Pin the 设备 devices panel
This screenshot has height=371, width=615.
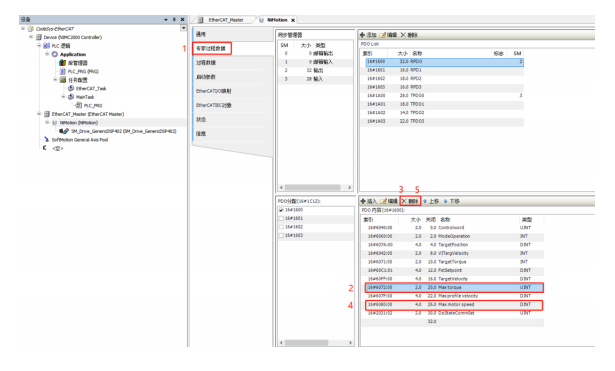[x=175, y=19]
